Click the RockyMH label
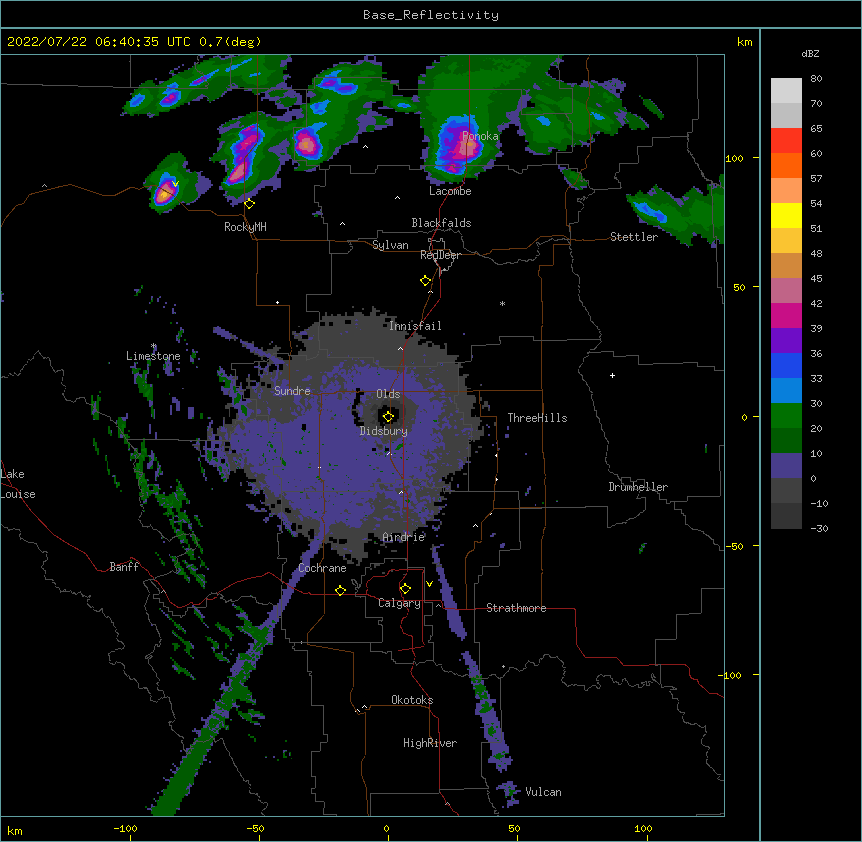The width and height of the screenshot is (862, 842). pyautogui.click(x=245, y=227)
